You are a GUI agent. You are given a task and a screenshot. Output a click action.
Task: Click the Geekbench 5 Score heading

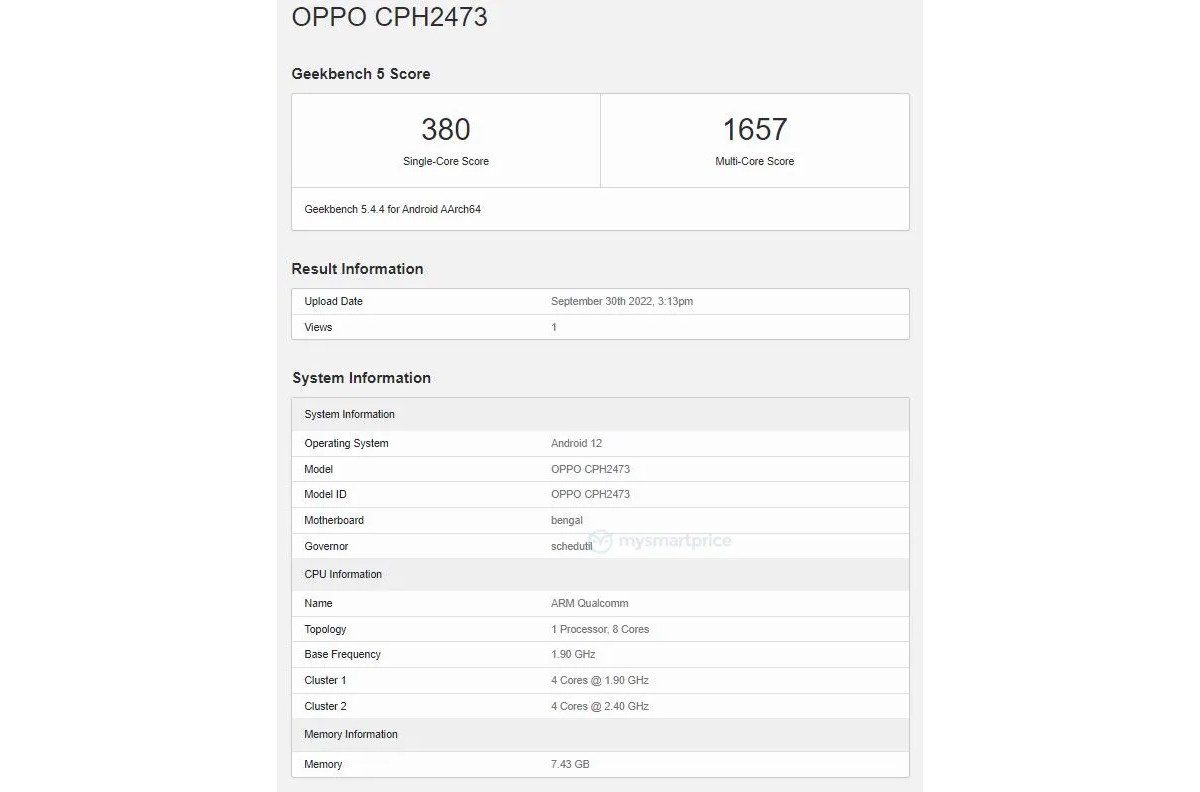(361, 73)
